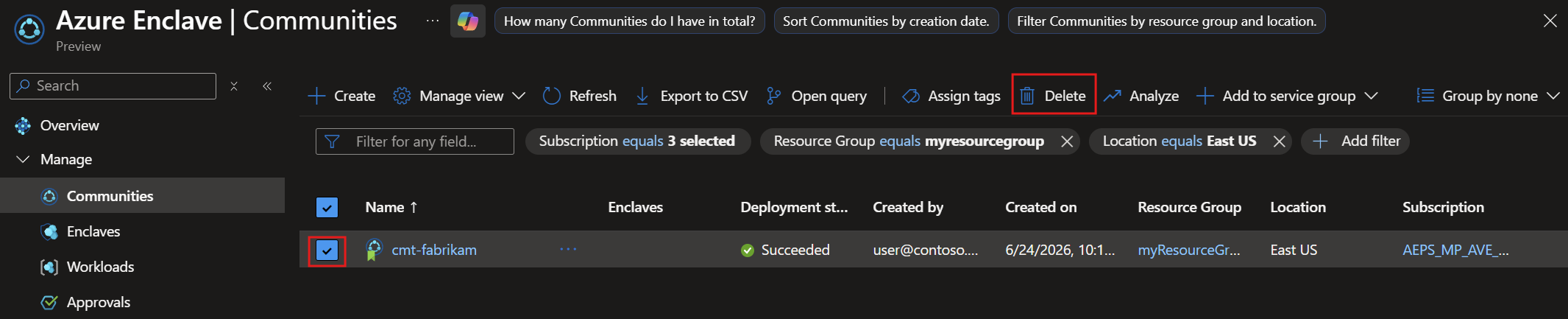Click the Created by column header
The height and width of the screenshot is (319, 1568).
pos(908,208)
